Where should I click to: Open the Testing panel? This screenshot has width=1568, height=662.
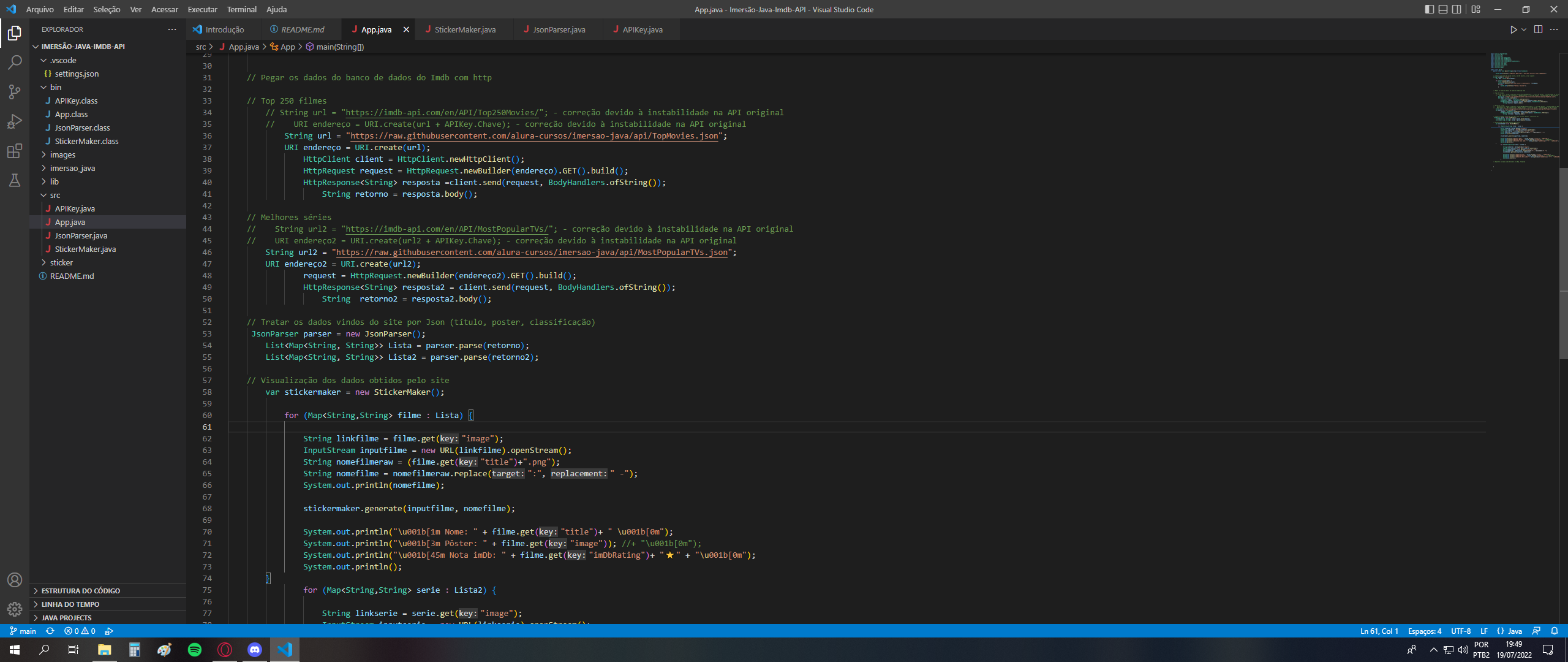(15, 180)
